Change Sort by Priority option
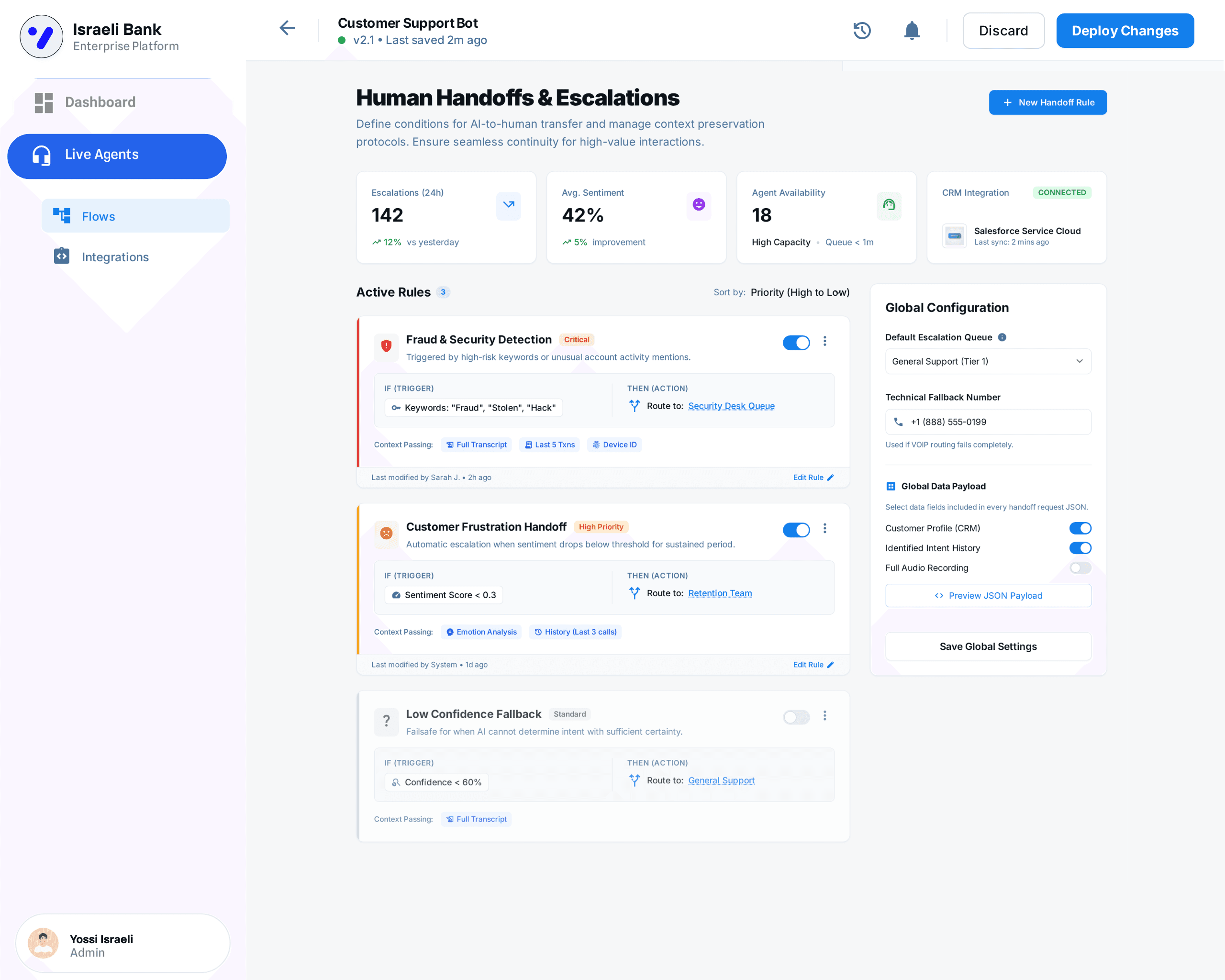The width and height of the screenshot is (1225, 980). 800,292
